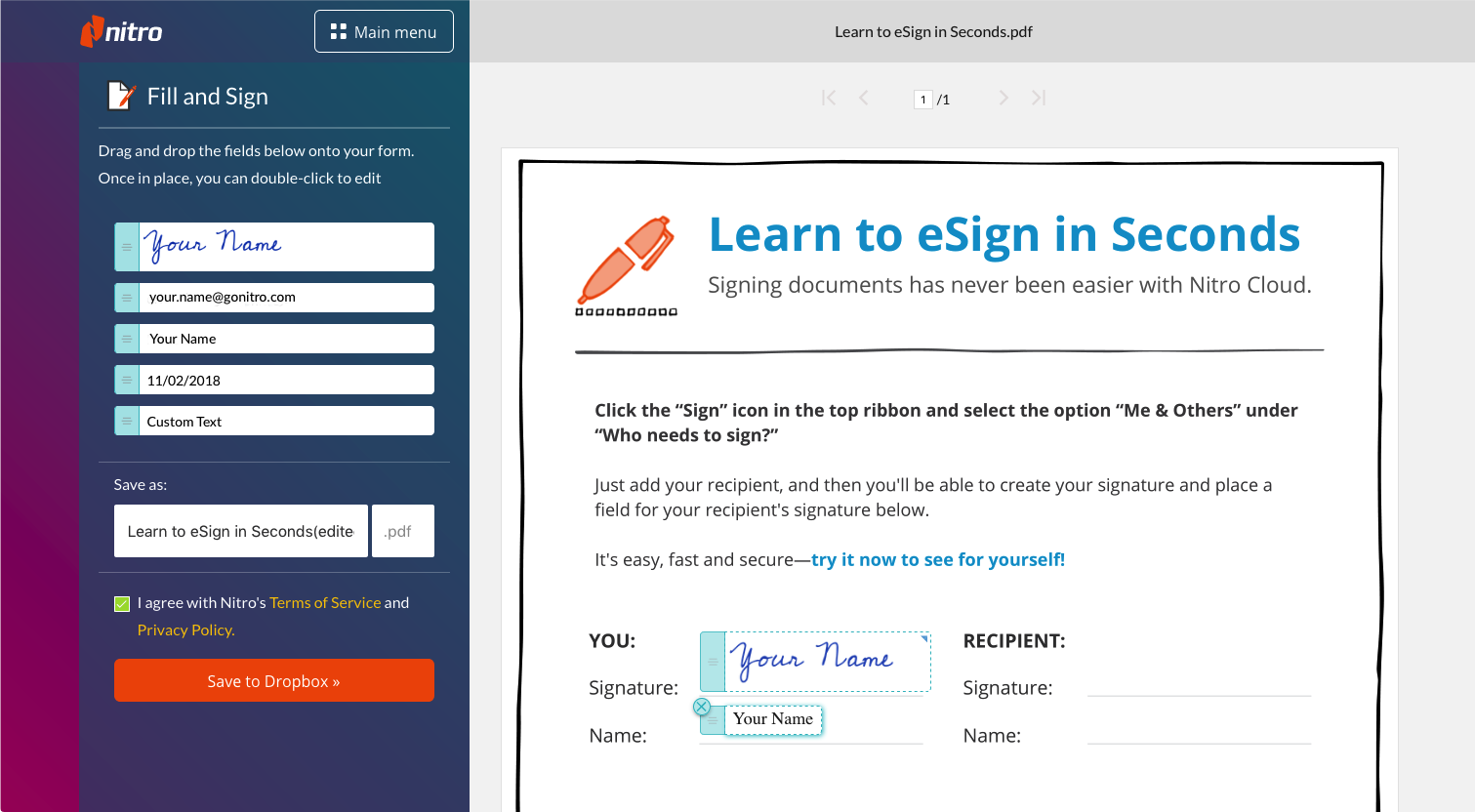Select the placed signature on the document
This screenshot has width=1475, height=812.
click(x=825, y=661)
